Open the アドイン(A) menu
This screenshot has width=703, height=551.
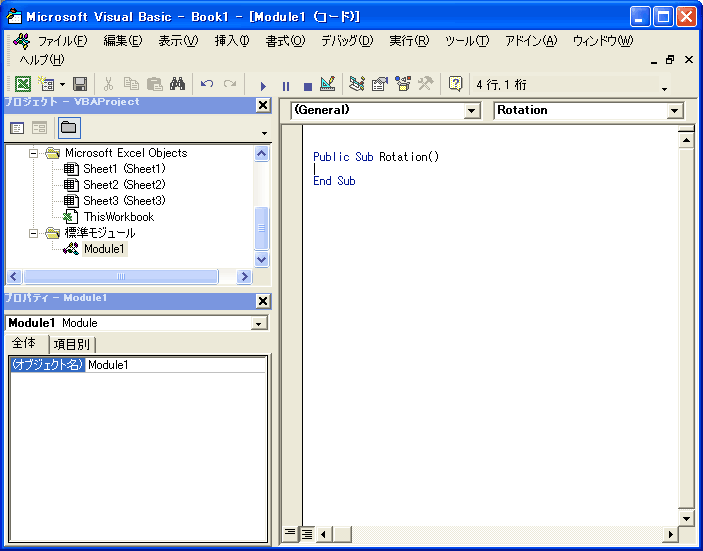tap(531, 41)
